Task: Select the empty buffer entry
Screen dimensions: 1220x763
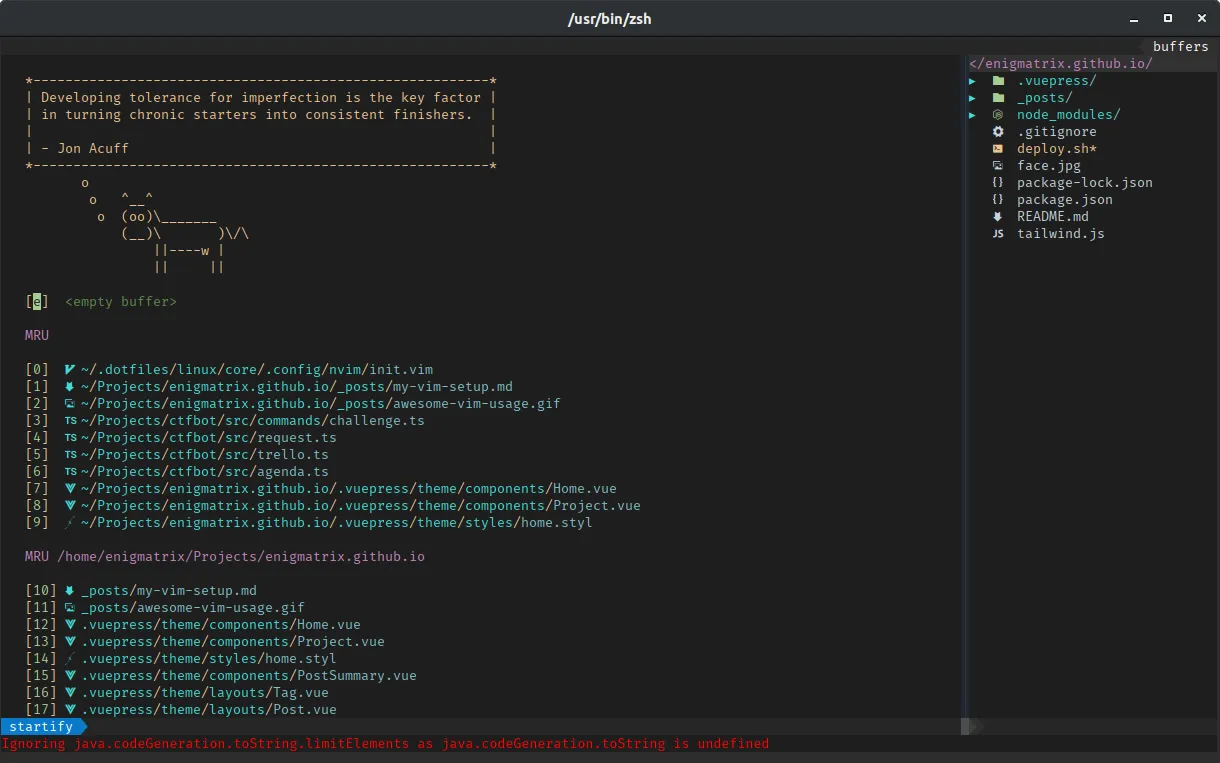Action: 120,301
